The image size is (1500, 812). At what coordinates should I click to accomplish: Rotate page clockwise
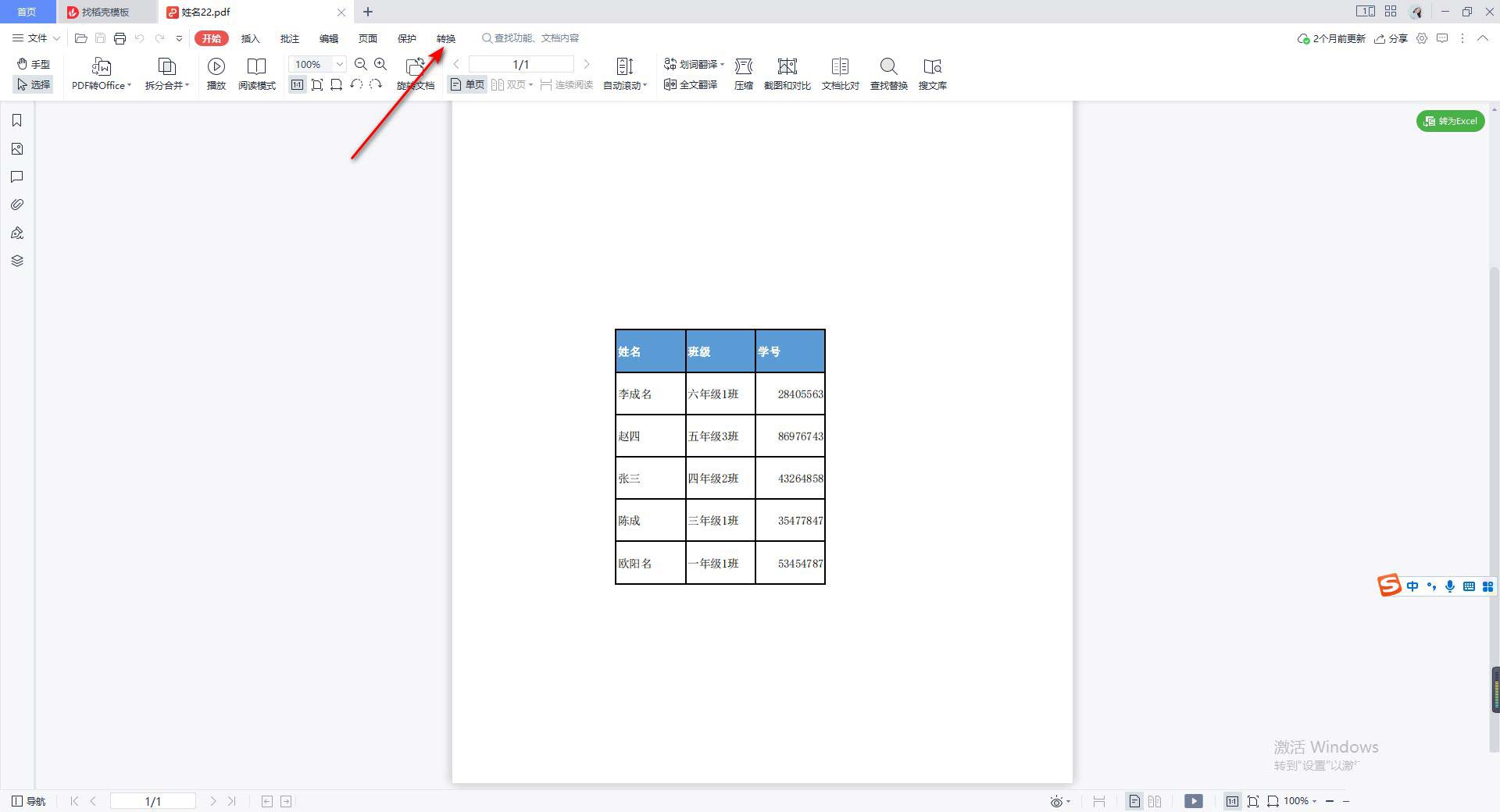376,84
